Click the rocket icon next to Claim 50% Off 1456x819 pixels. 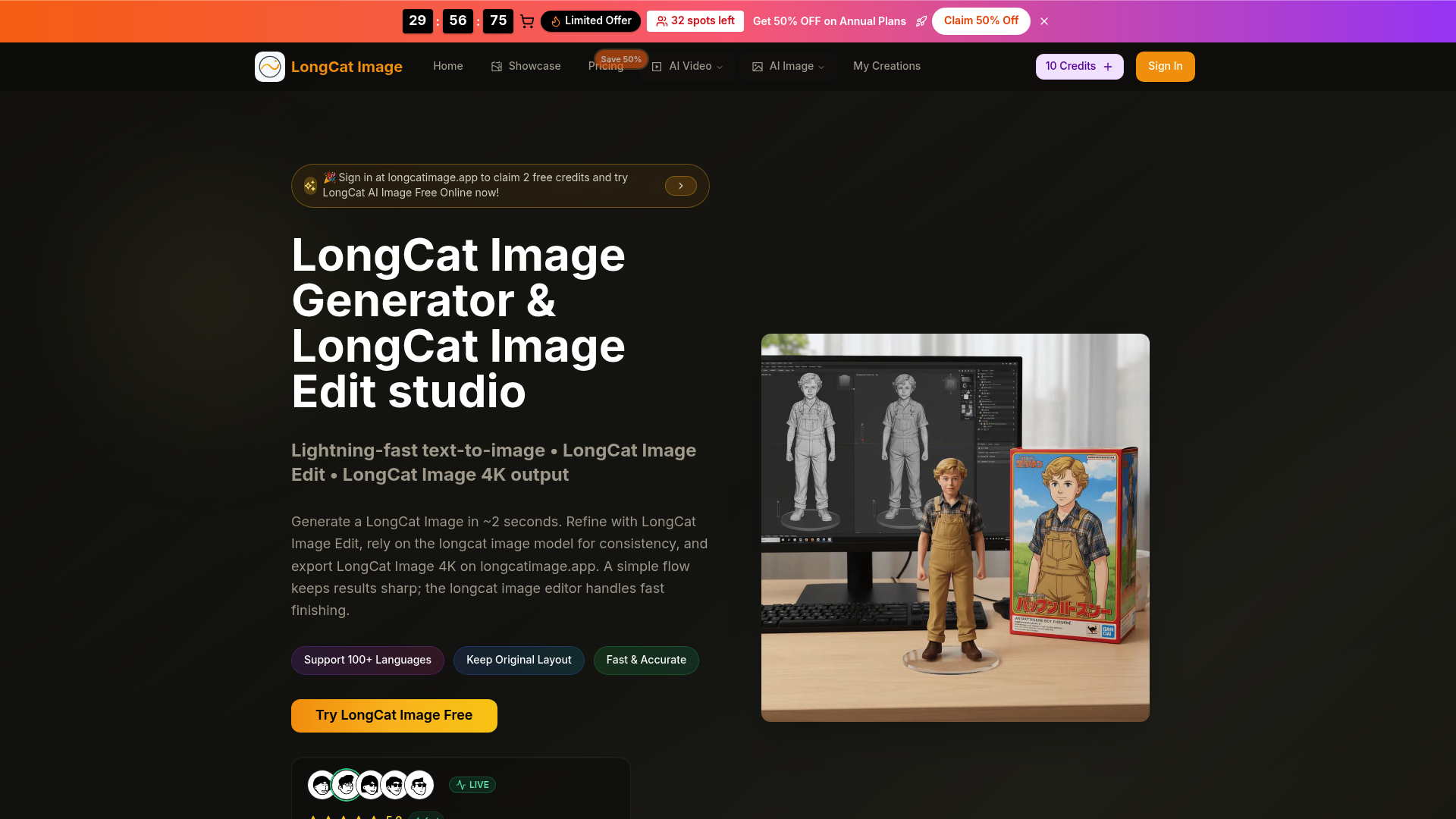(x=921, y=21)
